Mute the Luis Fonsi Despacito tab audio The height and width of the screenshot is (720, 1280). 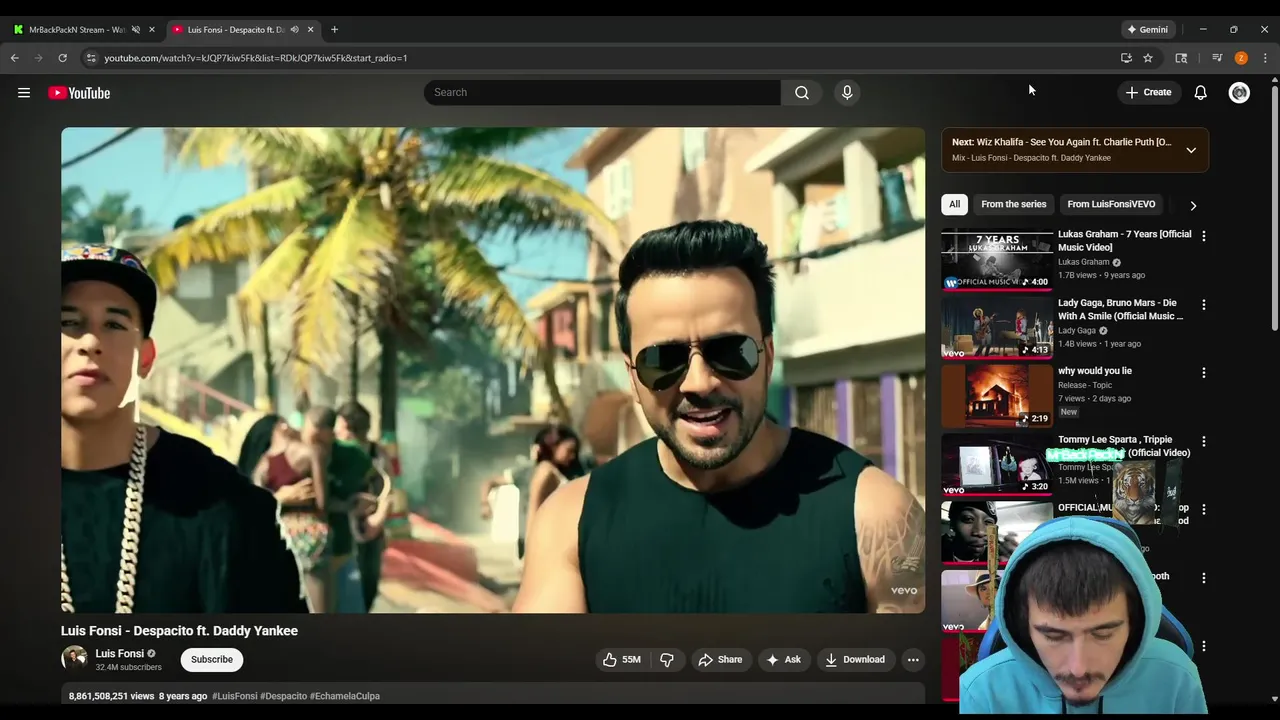coord(294,29)
